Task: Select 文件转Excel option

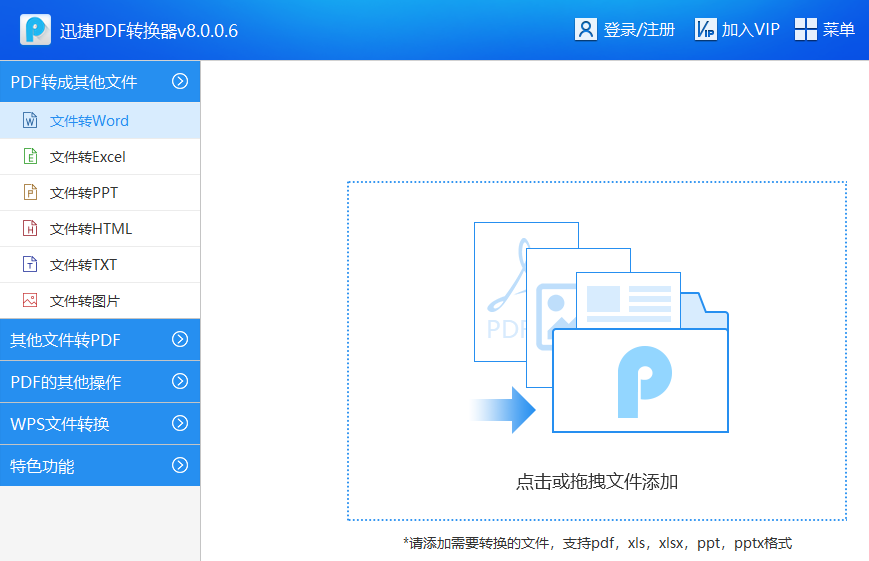Action: coord(100,157)
